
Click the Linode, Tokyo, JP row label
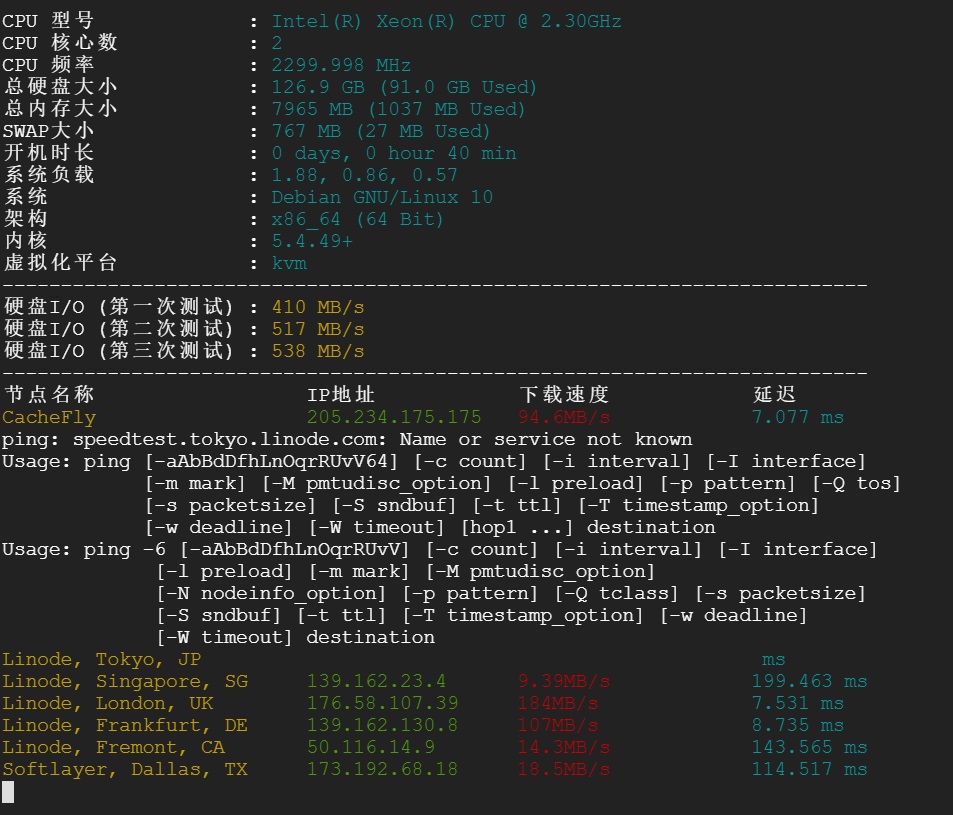(x=102, y=659)
